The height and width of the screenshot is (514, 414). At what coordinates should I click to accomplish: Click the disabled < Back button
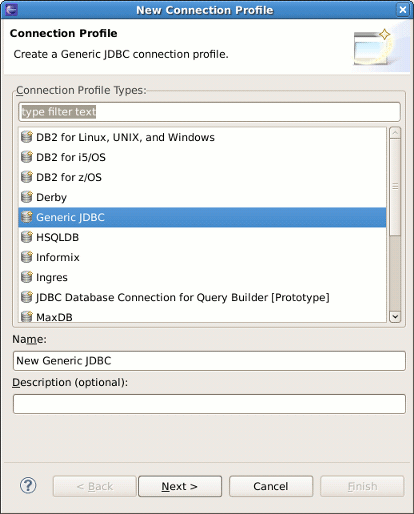[x=95, y=486]
